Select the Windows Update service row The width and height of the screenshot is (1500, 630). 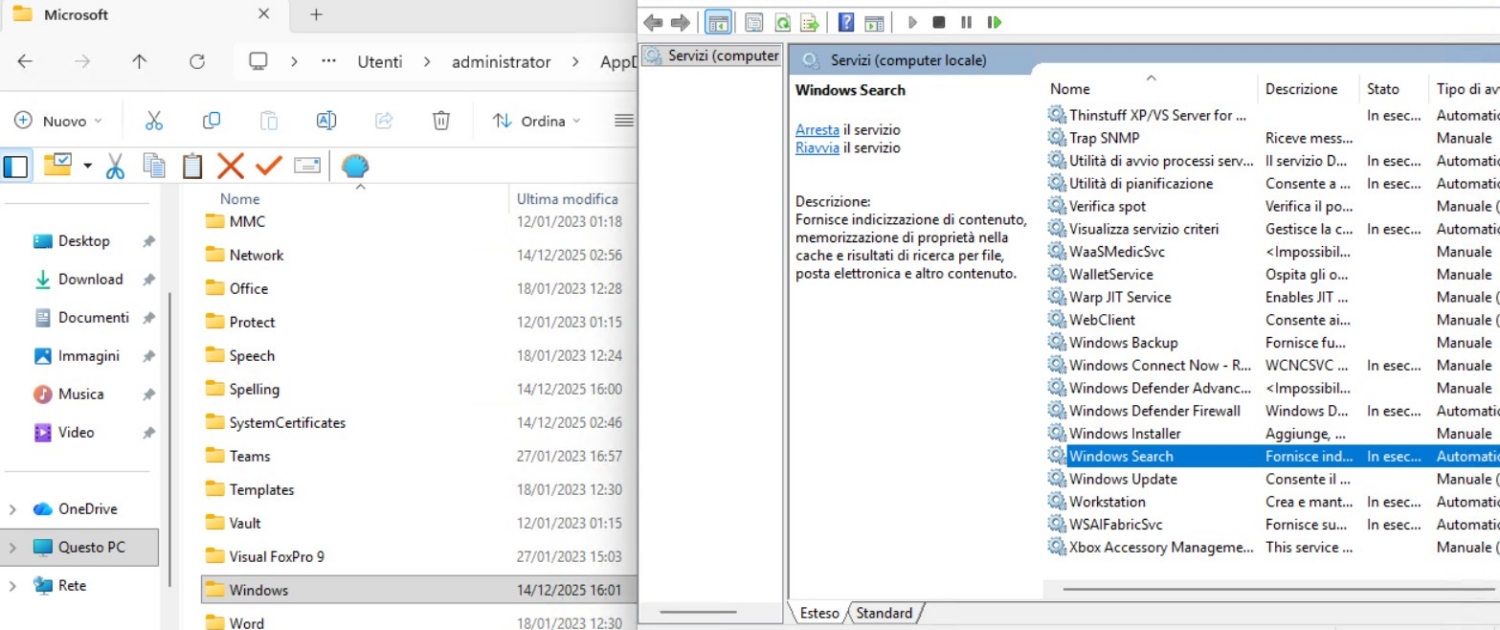[x=1123, y=479]
